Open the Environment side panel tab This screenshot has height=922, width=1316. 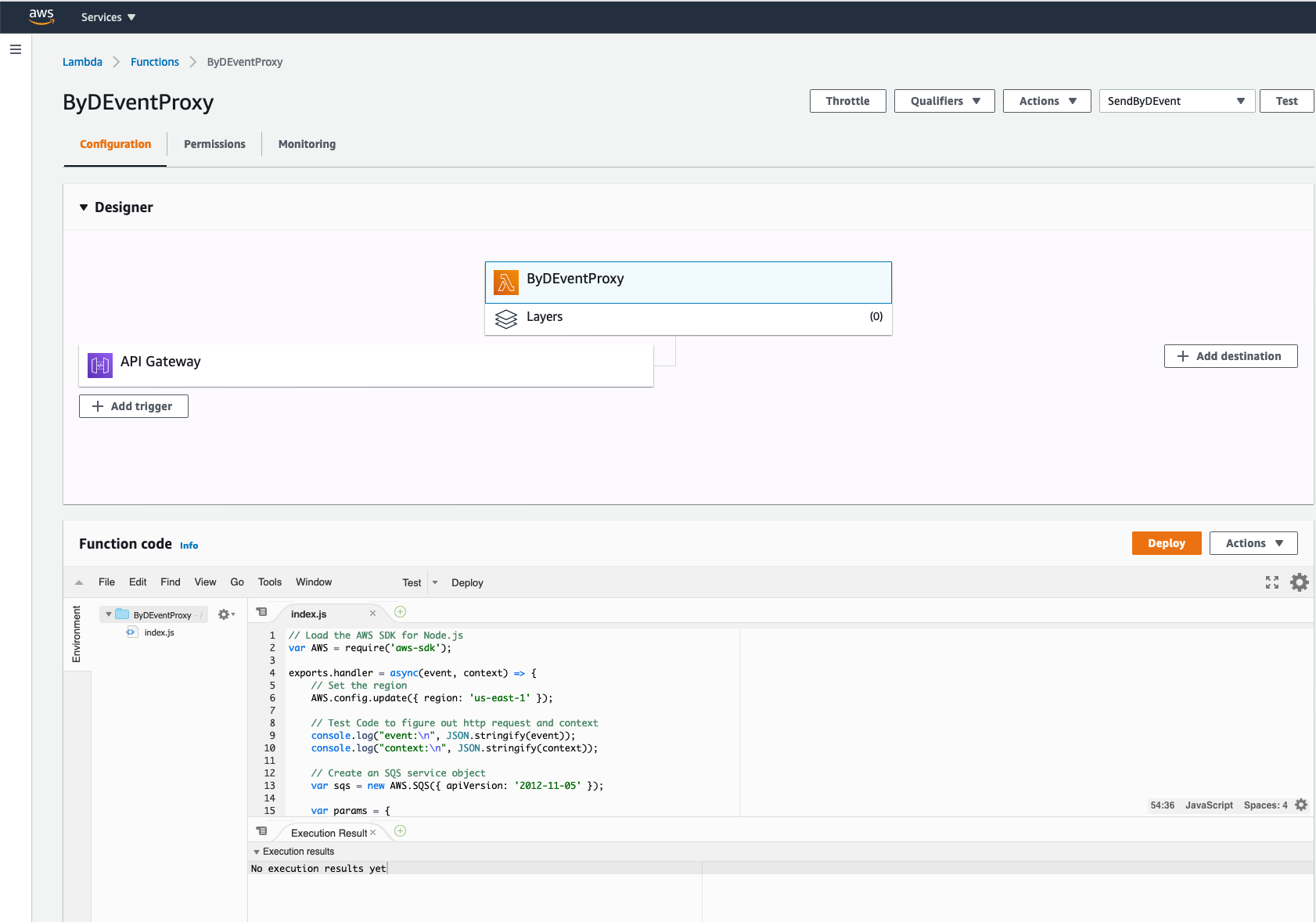[x=77, y=635]
